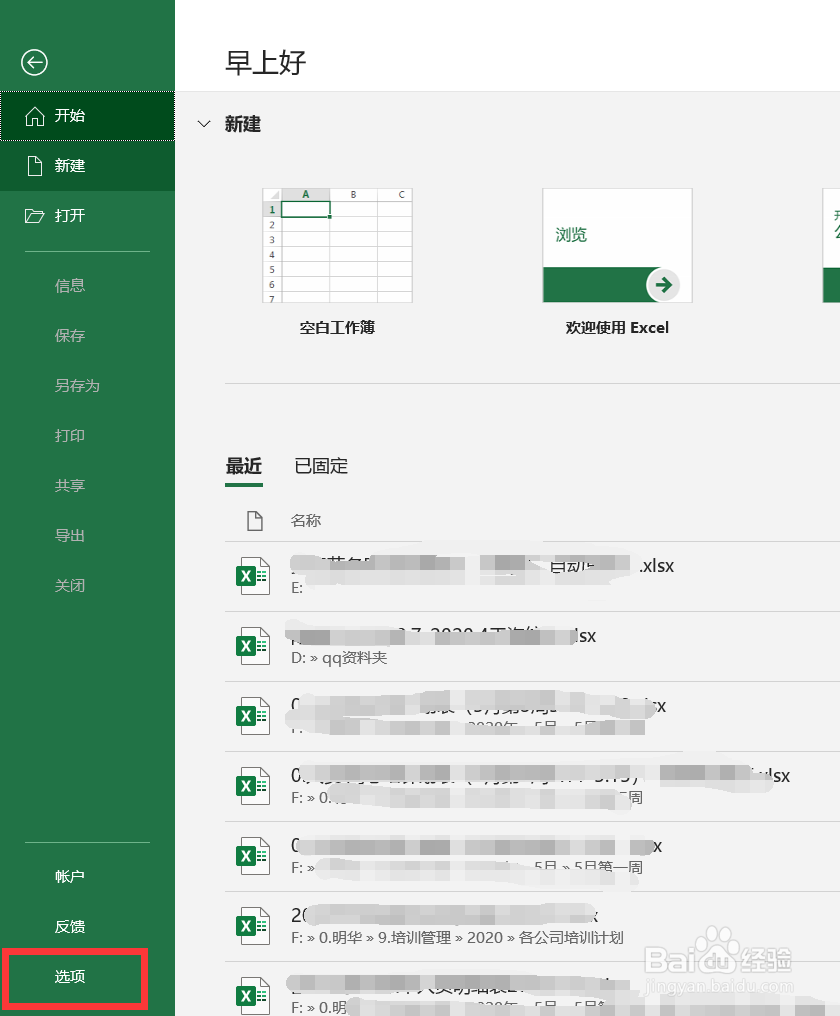Open the 帐户 page
The width and height of the screenshot is (840, 1016).
click(x=70, y=876)
